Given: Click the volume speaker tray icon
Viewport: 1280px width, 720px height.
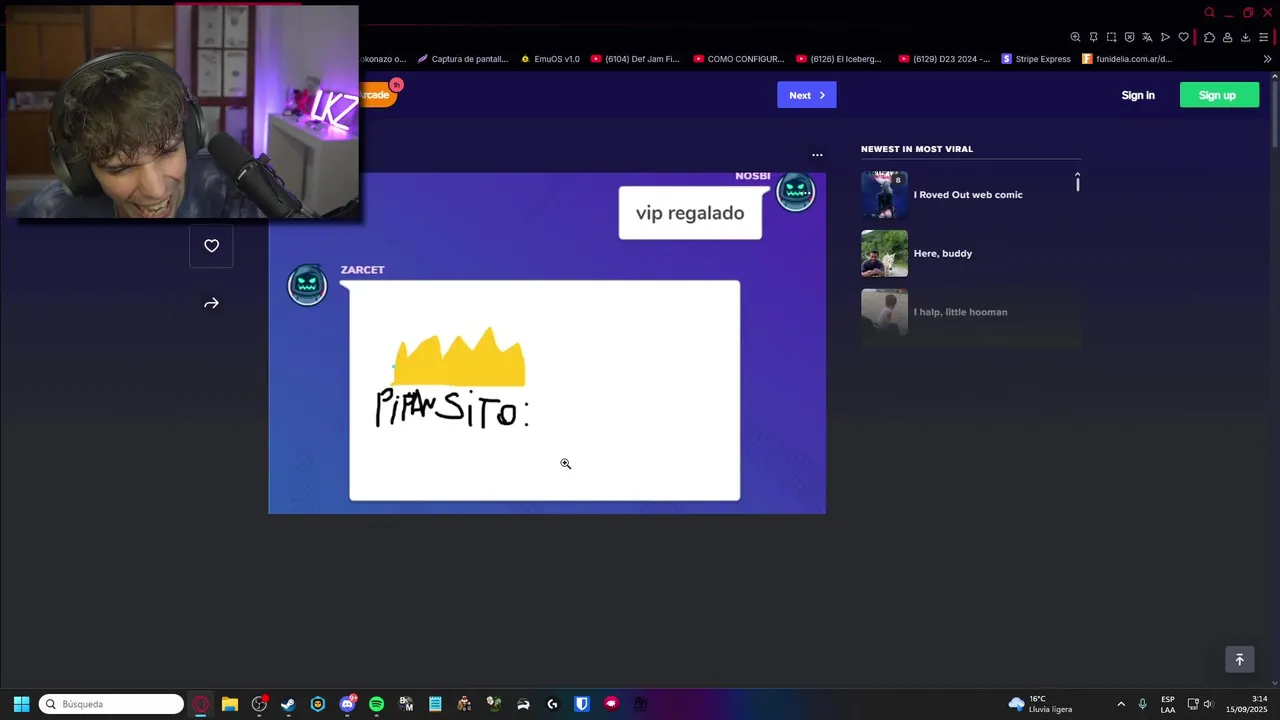Looking at the screenshot, I should 1208,704.
